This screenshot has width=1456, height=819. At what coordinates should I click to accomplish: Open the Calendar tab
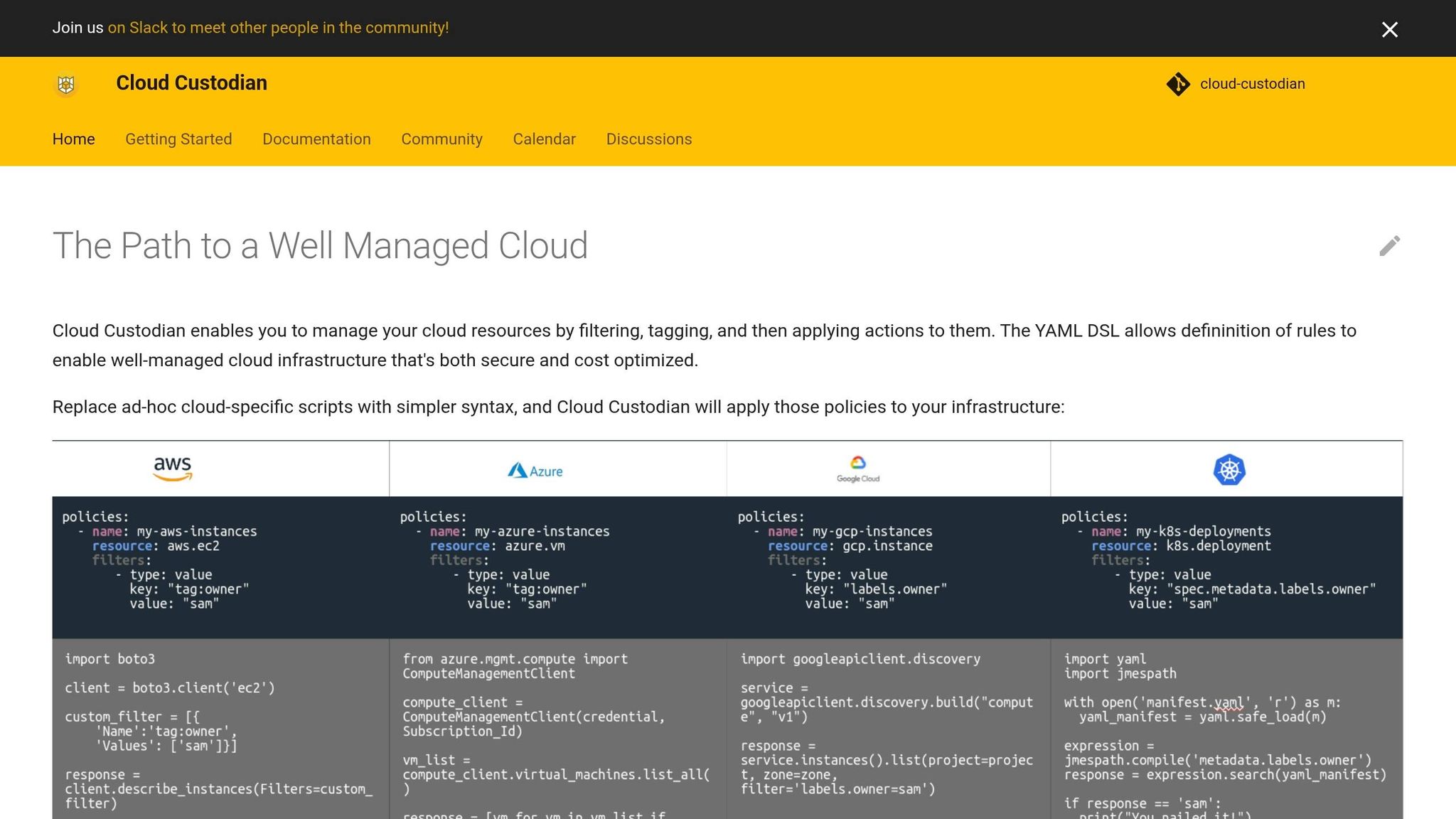click(x=544, y=139)
